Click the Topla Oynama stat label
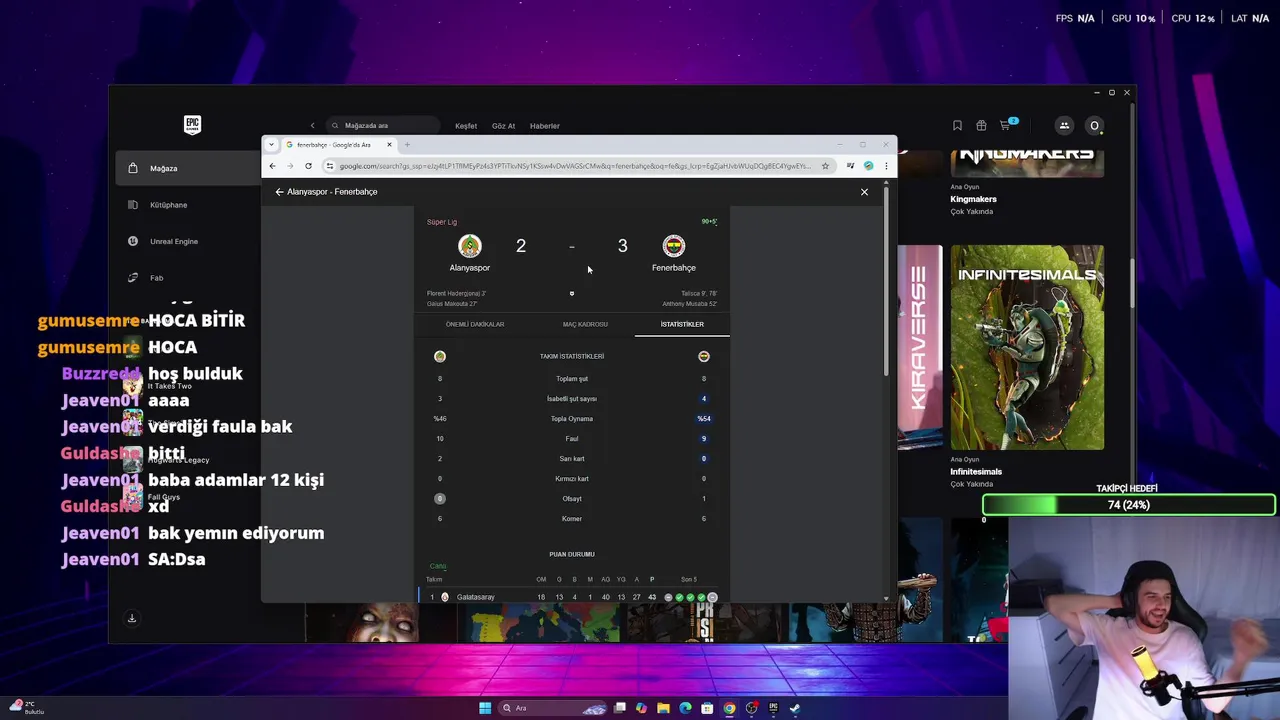The height and width of the screenshot is (720, 1280). click(572, 419)
